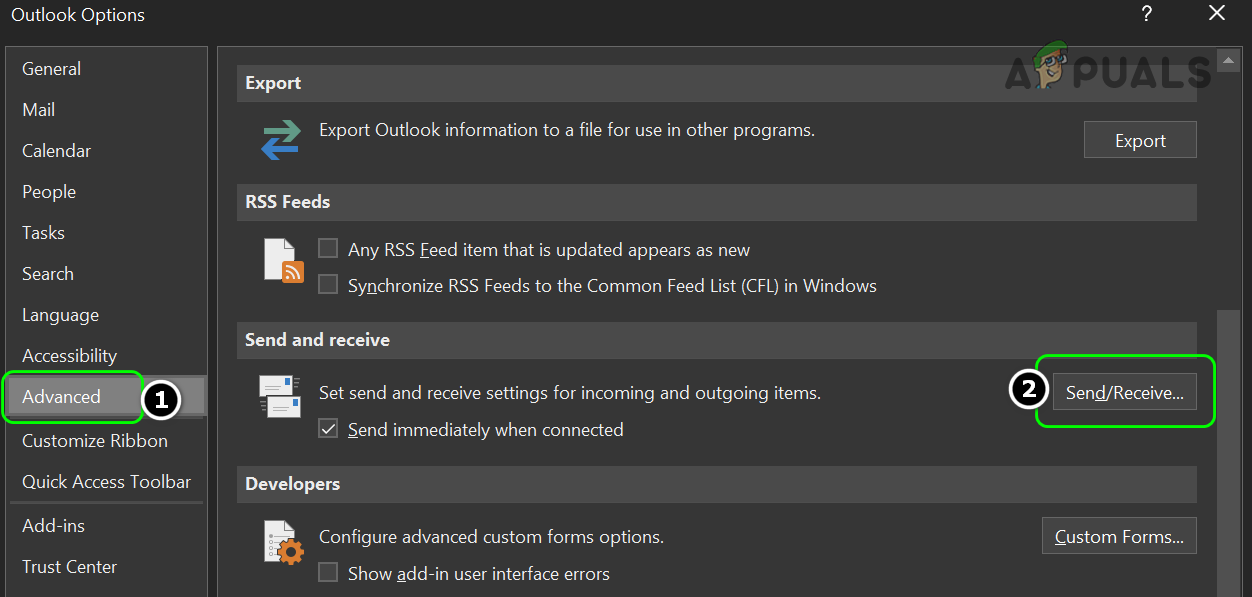
Task: Open the Mail options category
Action: tap(39, 110)
